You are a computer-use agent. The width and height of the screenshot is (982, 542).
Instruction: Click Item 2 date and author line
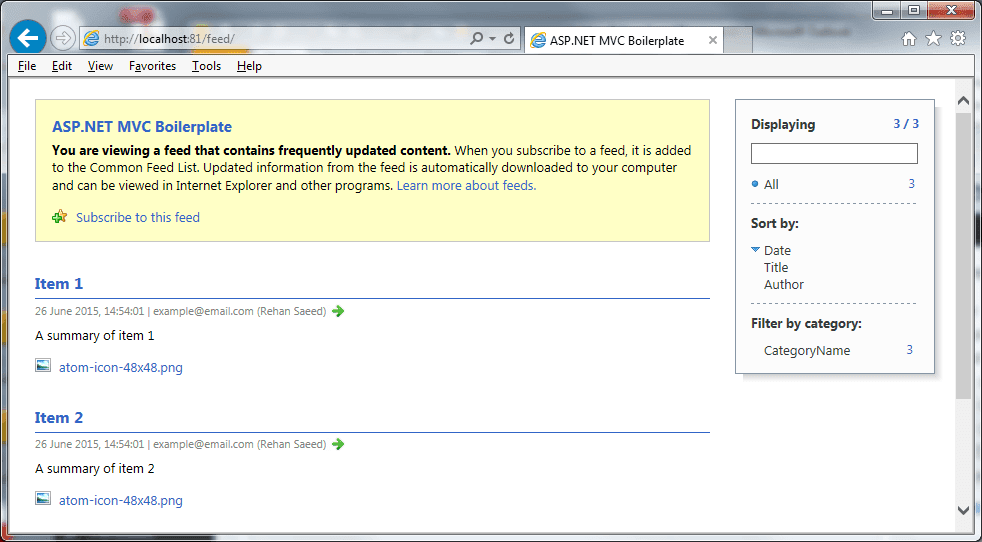pyautogui.click(x=180, y=444)
